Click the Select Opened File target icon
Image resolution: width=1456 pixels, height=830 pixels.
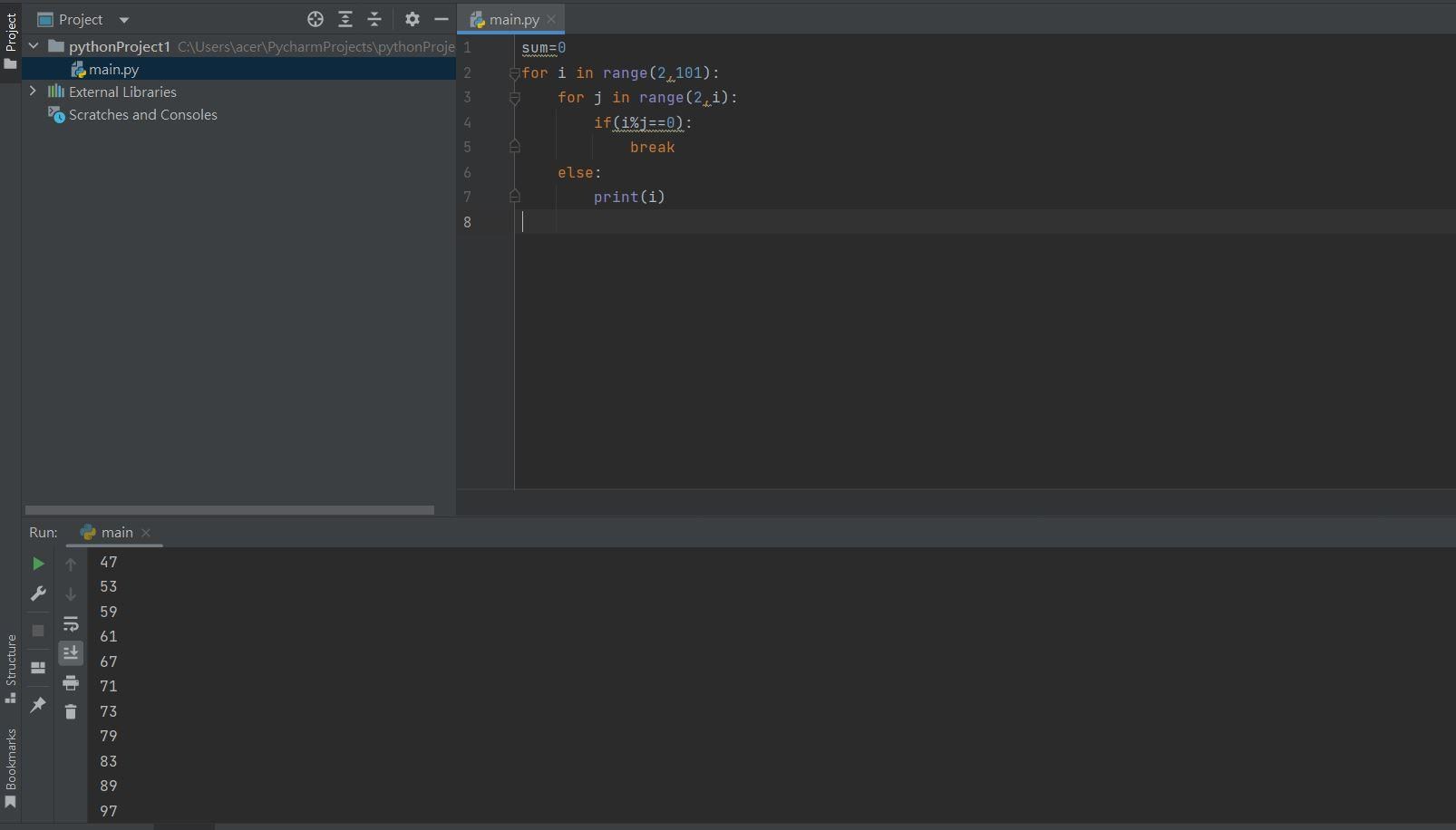pos(315,19)
